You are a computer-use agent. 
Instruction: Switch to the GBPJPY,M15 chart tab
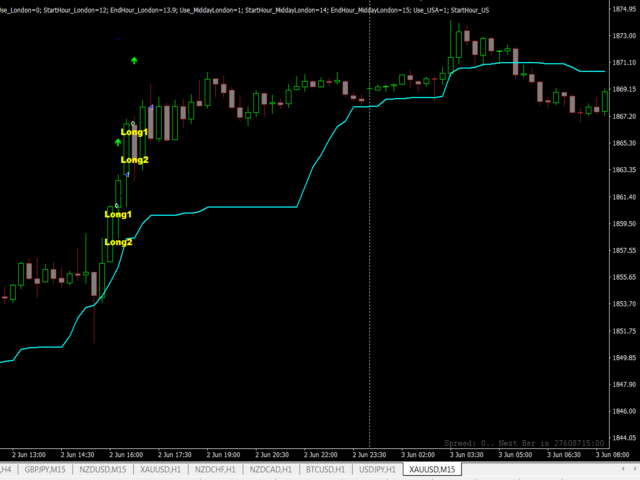pos(45,469)
